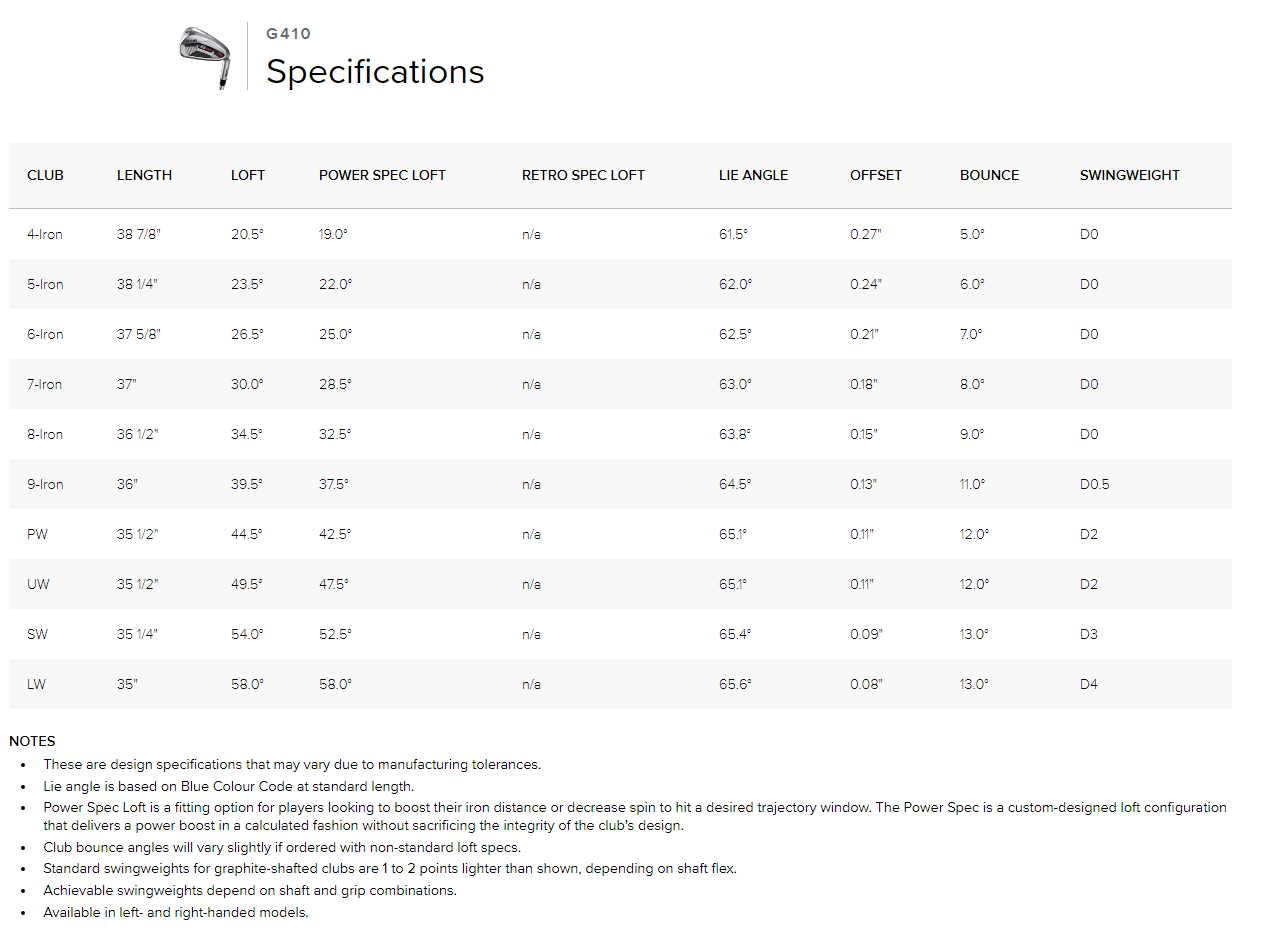Click the POWER SPEC LOFT column header
This screenshot has height=949, width=1282.
coord(382,175)
